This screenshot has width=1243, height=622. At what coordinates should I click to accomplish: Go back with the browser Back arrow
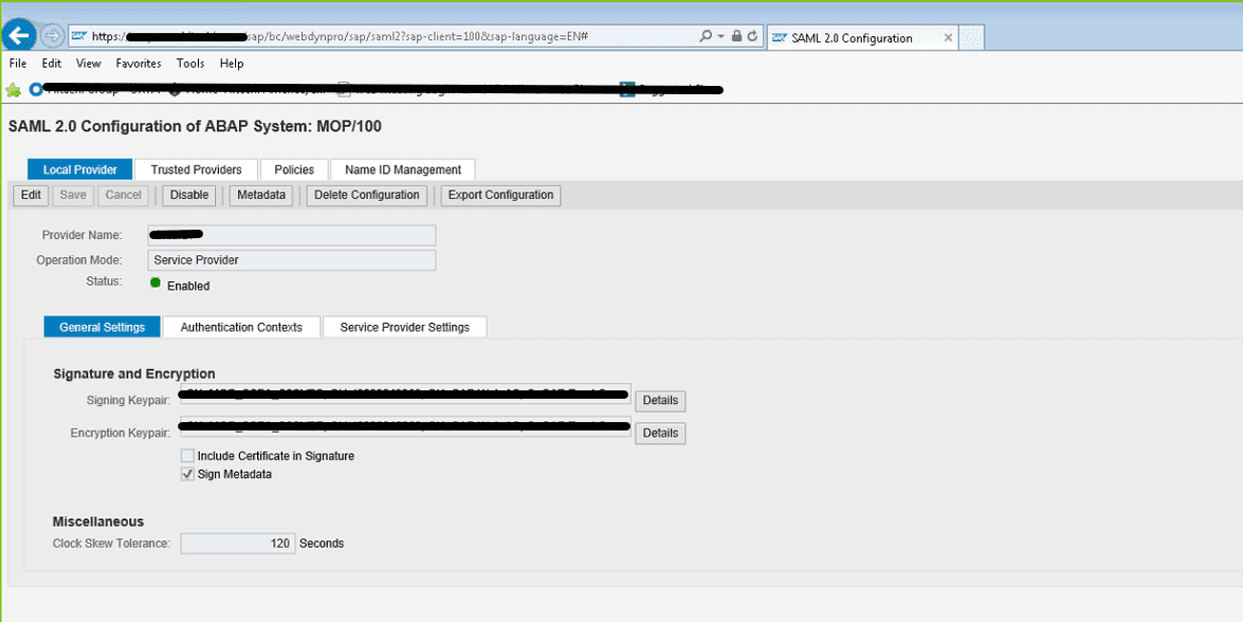tap(20, 35)
